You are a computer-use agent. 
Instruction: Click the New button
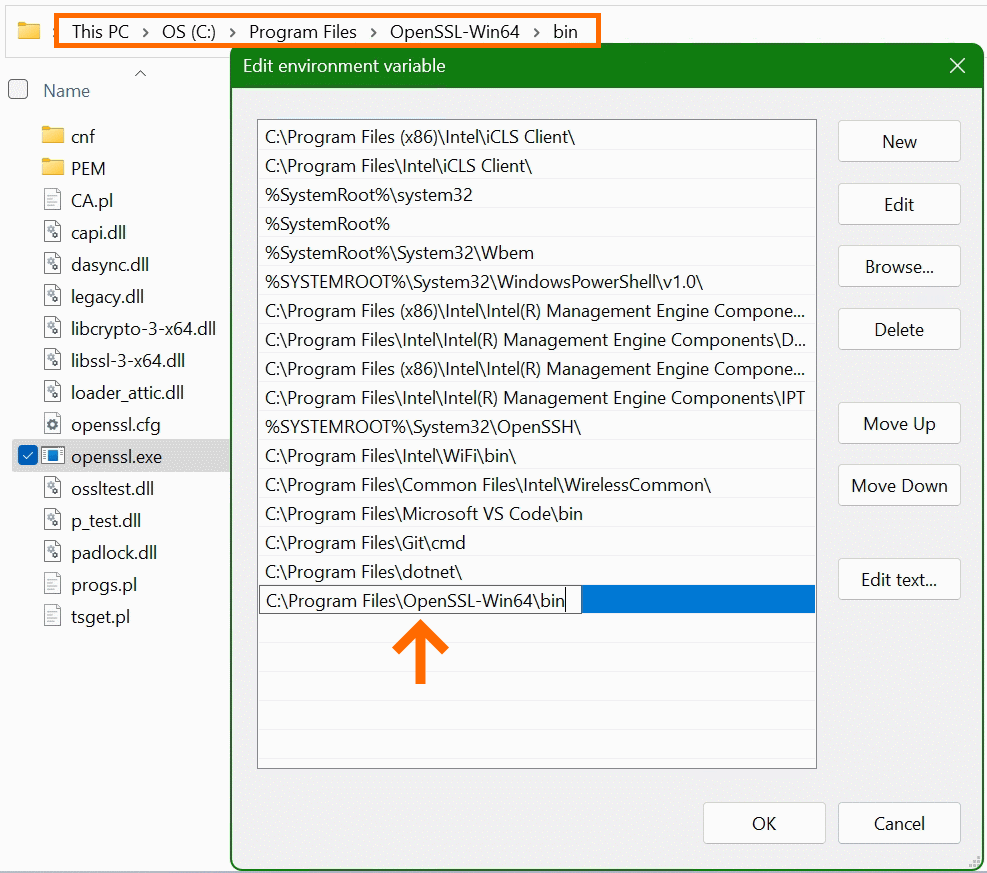898,141
